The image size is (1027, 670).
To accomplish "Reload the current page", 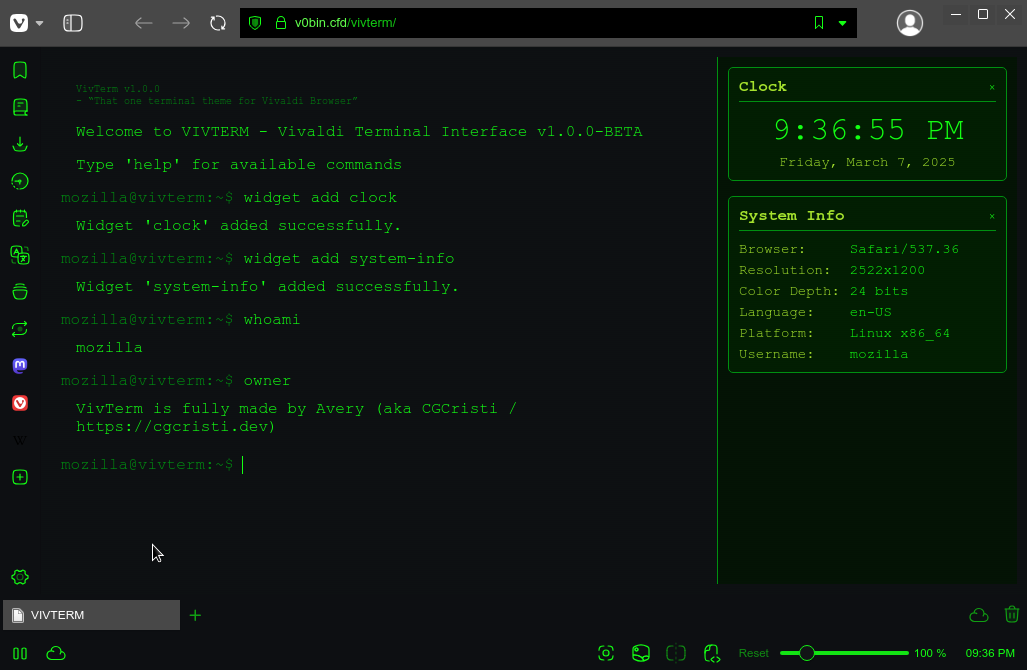I will tap(218, 23).
